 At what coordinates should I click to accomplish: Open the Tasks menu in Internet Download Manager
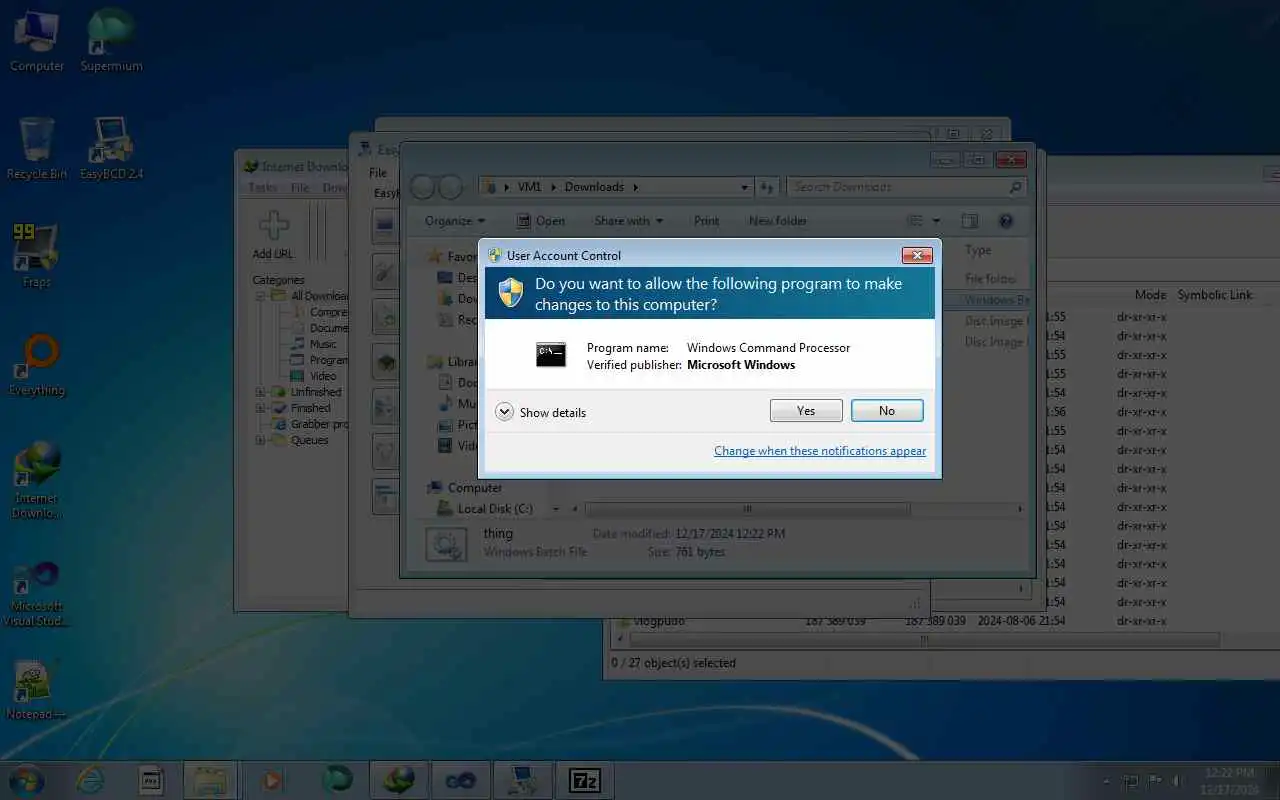(x=263, y=187)
